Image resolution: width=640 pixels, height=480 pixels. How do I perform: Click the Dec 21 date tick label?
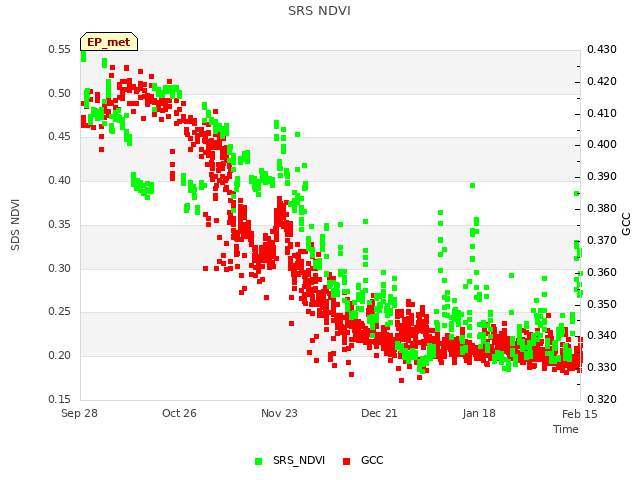(379, 413)
